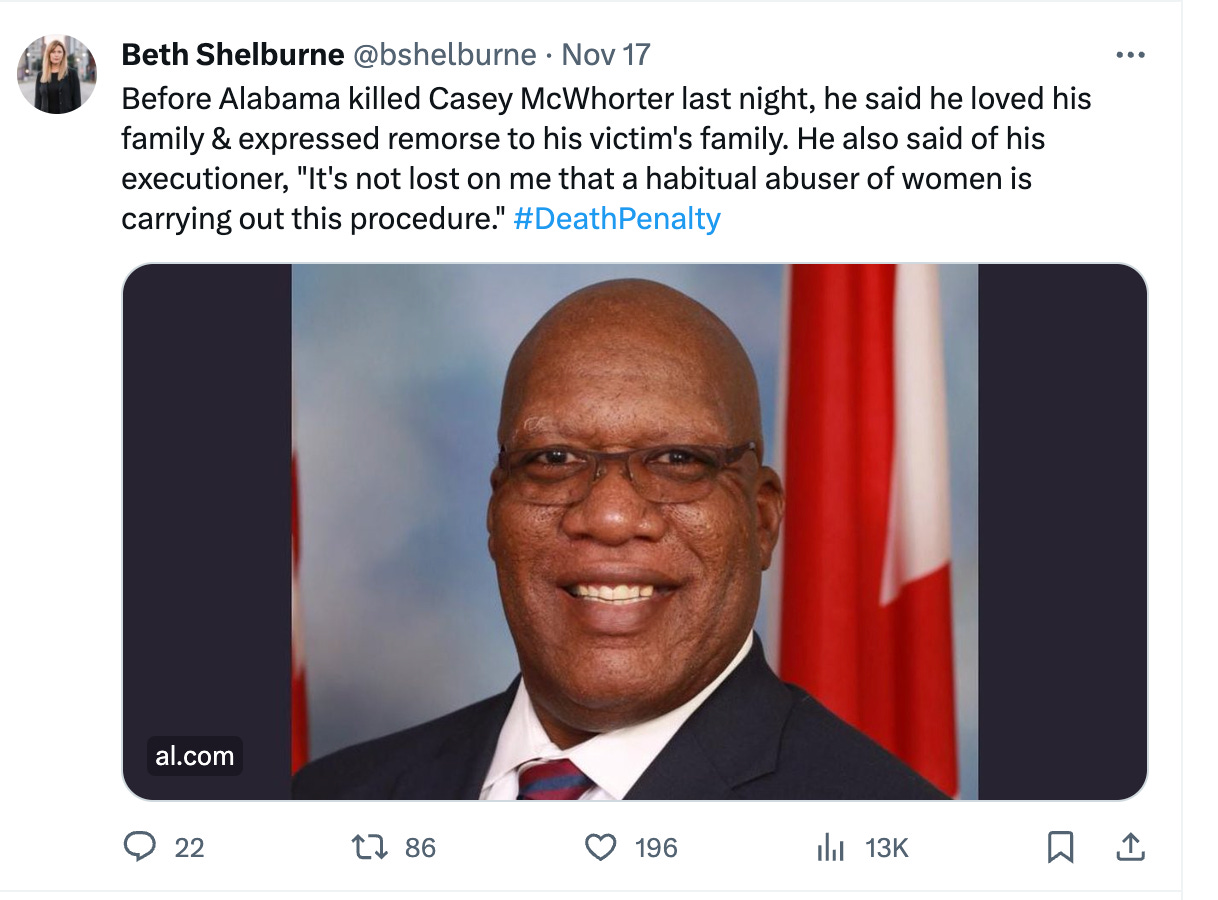Select the tweet body text
Screen dimensions: 1218x900
point(600,158)
